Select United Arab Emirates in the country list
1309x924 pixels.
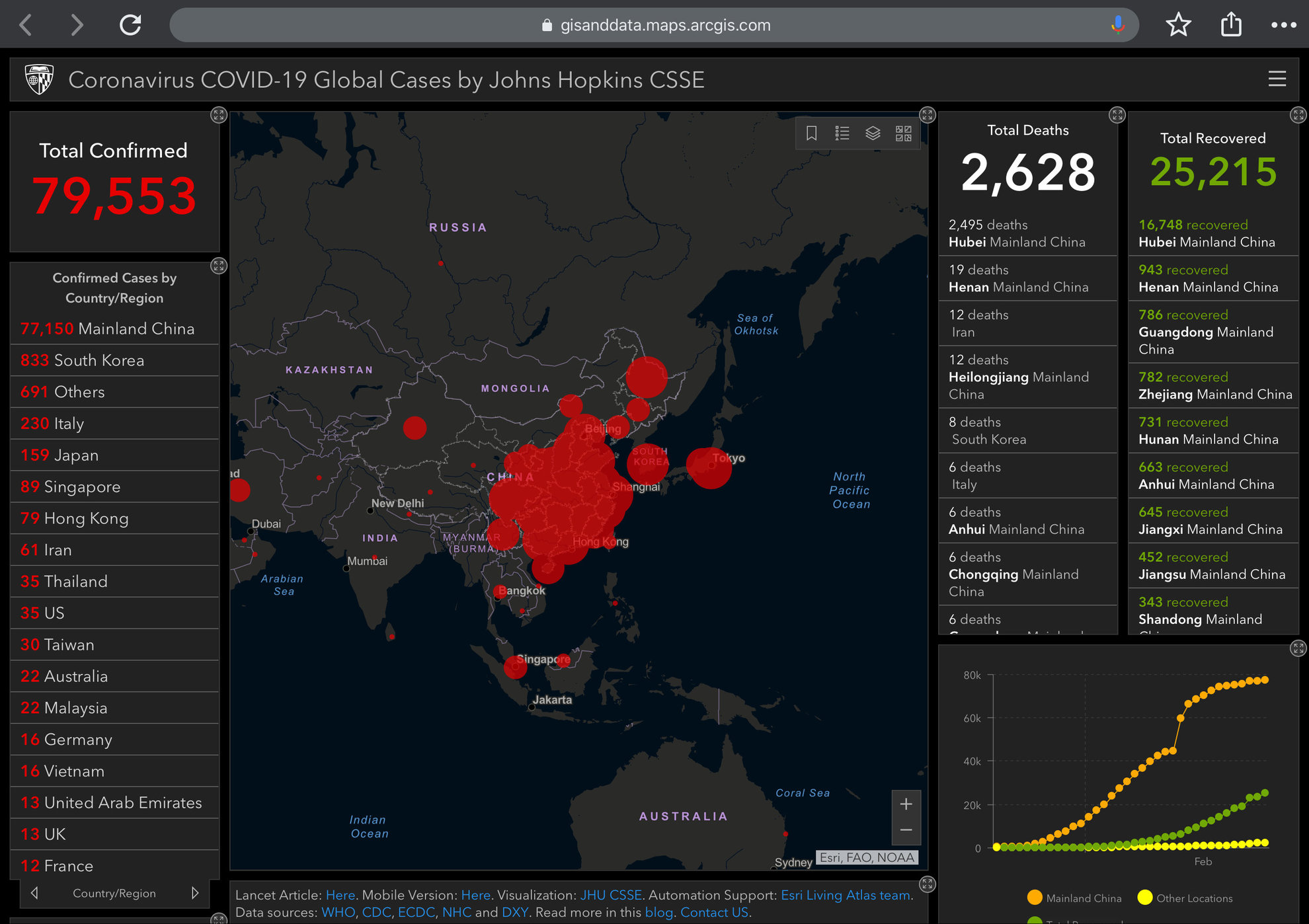[114, 802]
